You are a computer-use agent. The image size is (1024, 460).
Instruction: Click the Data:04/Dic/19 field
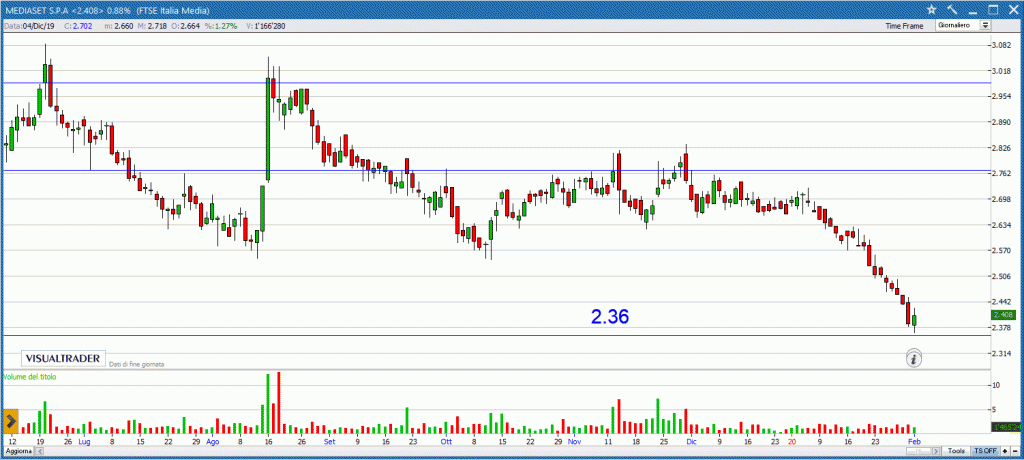pos(29,26)
